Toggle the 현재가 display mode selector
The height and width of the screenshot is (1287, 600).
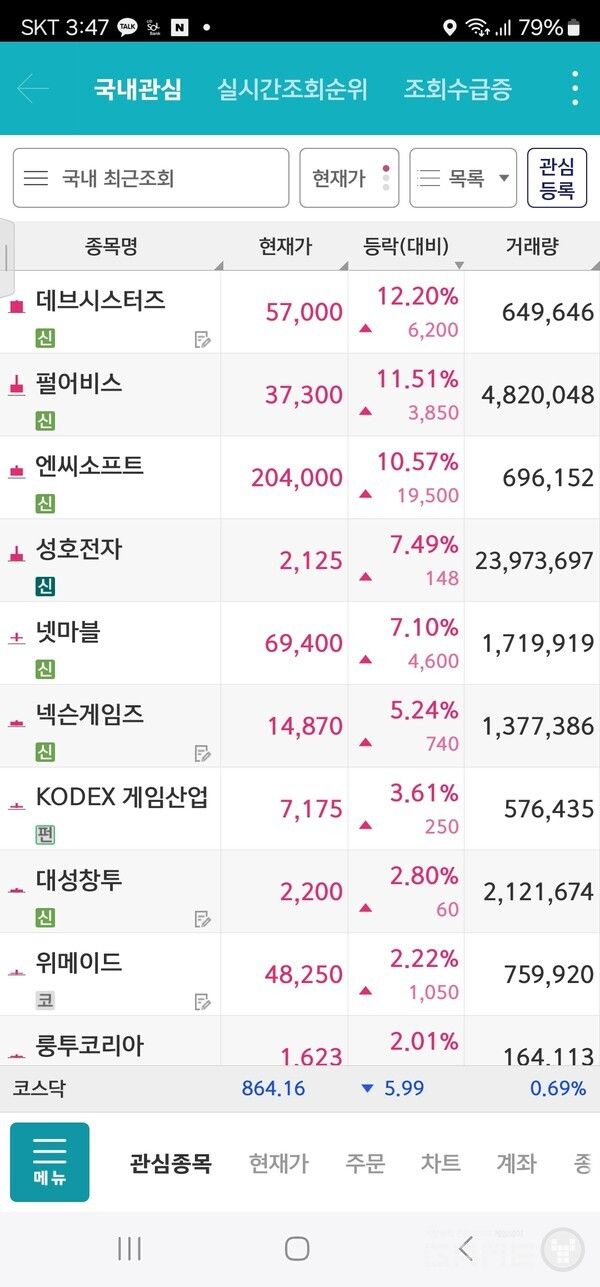[x=348, y=177]
